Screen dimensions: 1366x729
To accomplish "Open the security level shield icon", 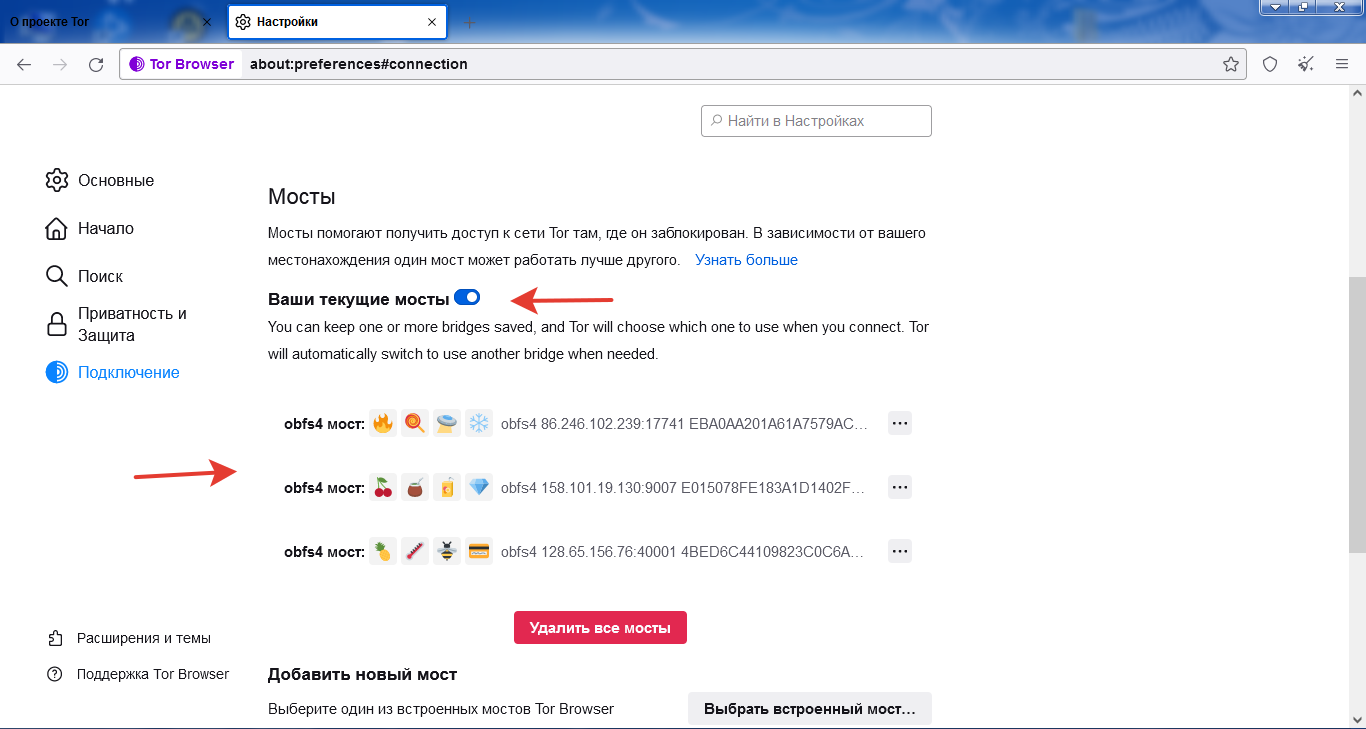I will pos(1270,64).
